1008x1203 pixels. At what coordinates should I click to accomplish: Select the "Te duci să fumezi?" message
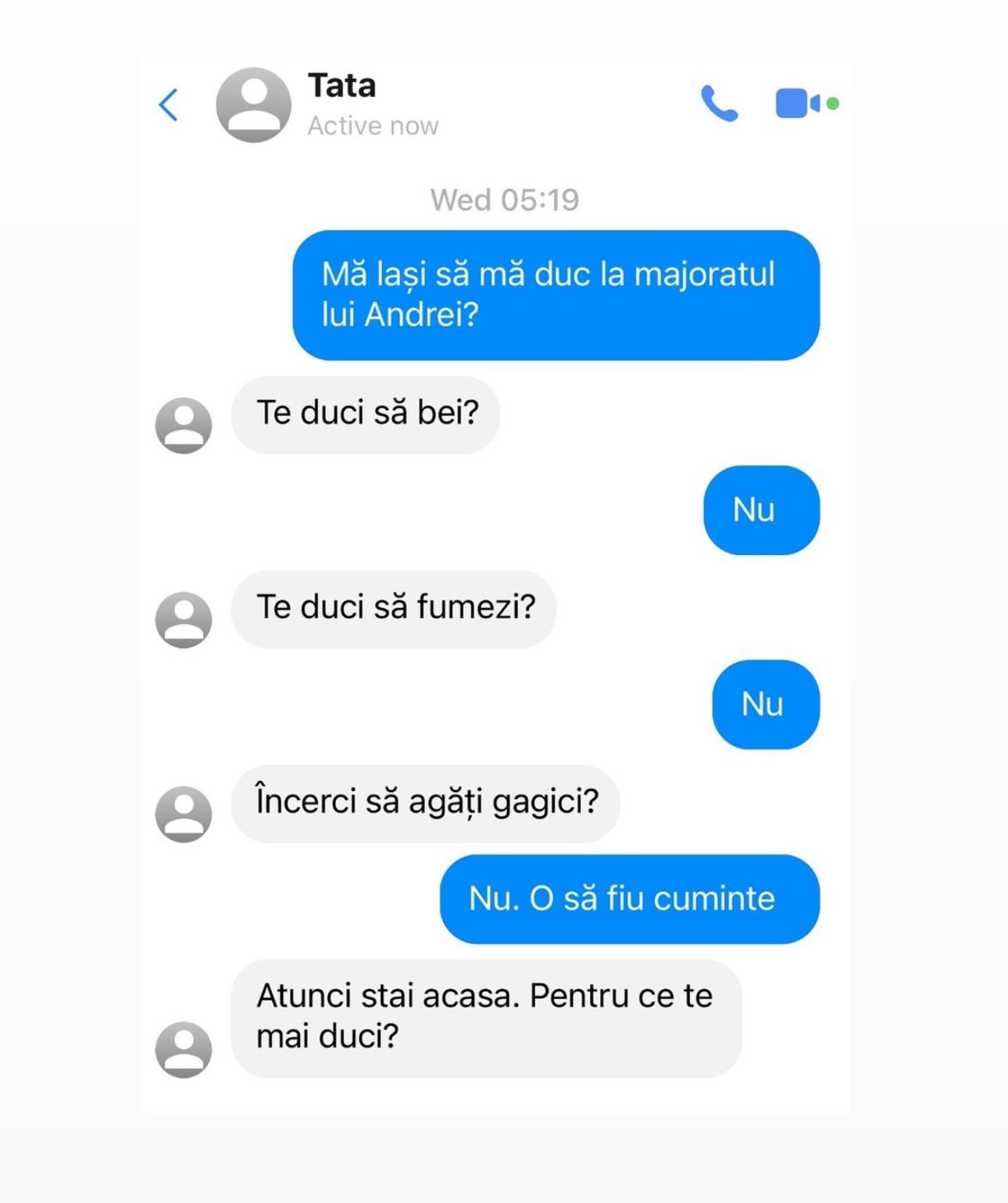click(394, 609)
